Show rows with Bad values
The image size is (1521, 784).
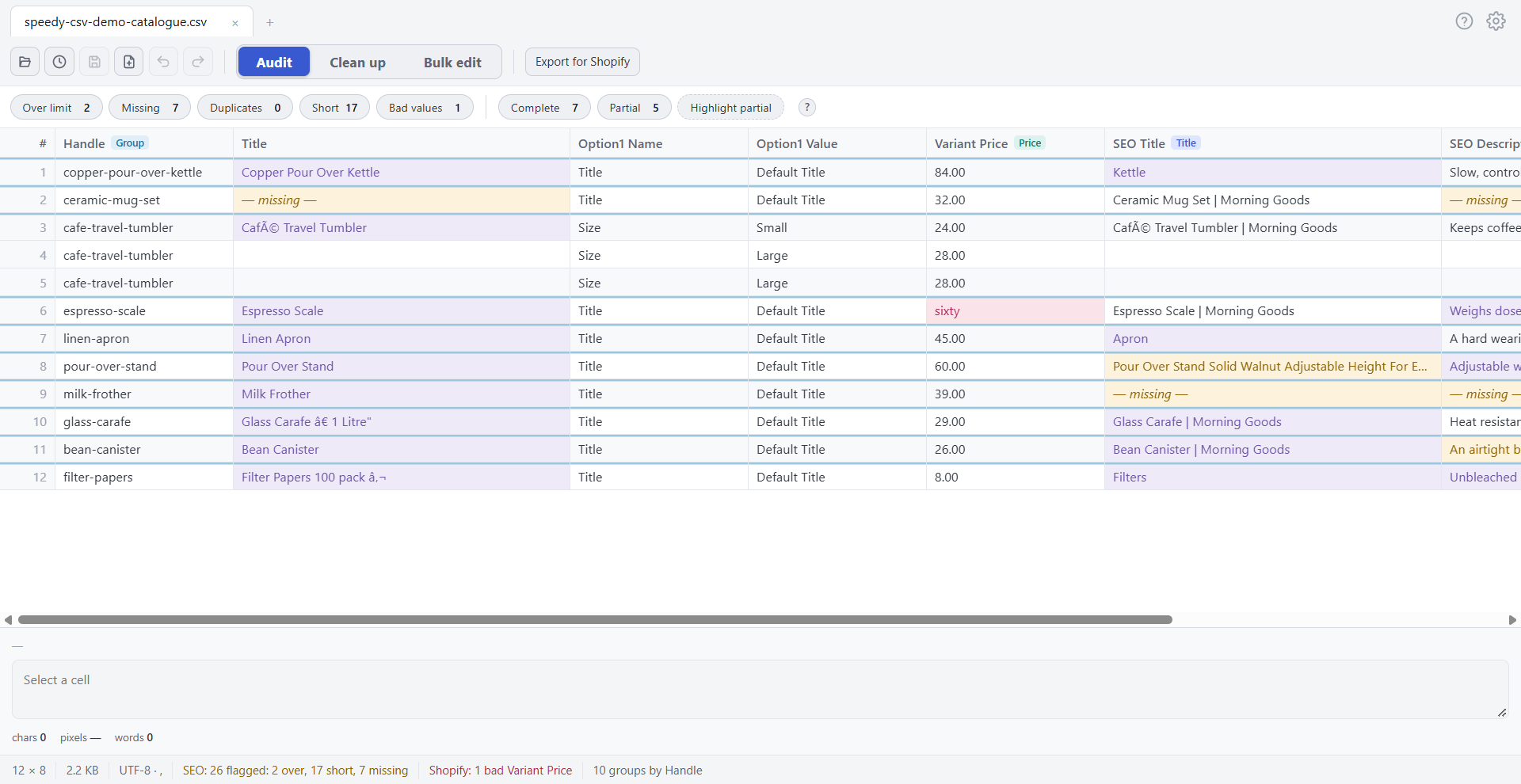point(425,108)
